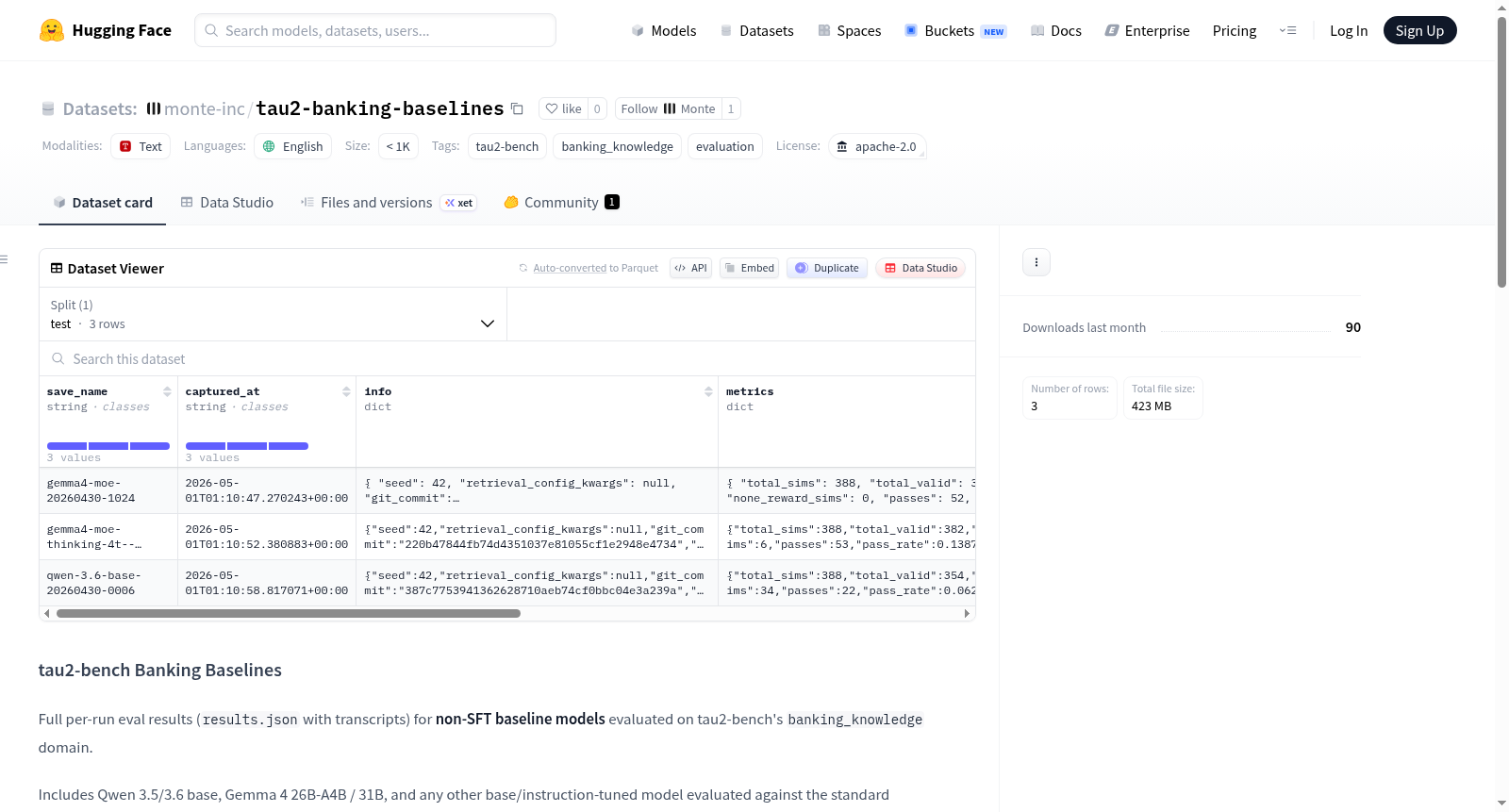Open the Enterprise page
This screenshot has width=1509, height=812.
(1147, 30)
